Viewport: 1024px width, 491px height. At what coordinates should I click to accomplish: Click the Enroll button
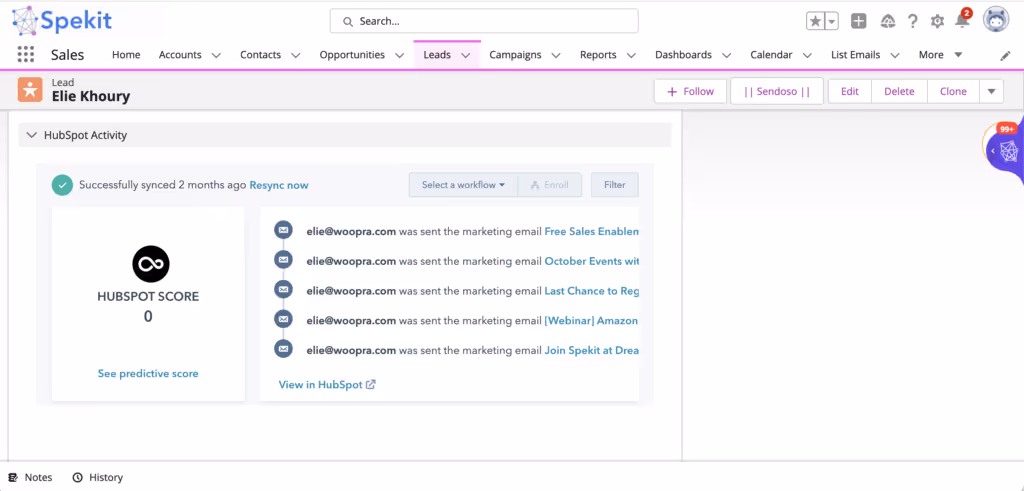coord(549,185)
